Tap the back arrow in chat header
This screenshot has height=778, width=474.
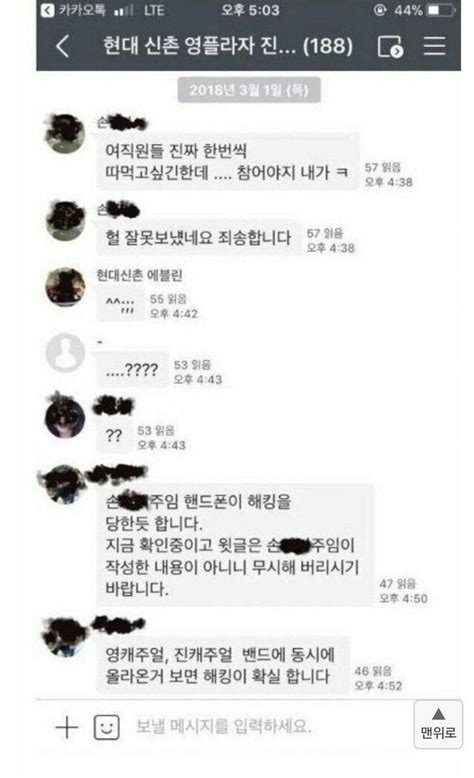pyautogui.click(x=63, y=47)
